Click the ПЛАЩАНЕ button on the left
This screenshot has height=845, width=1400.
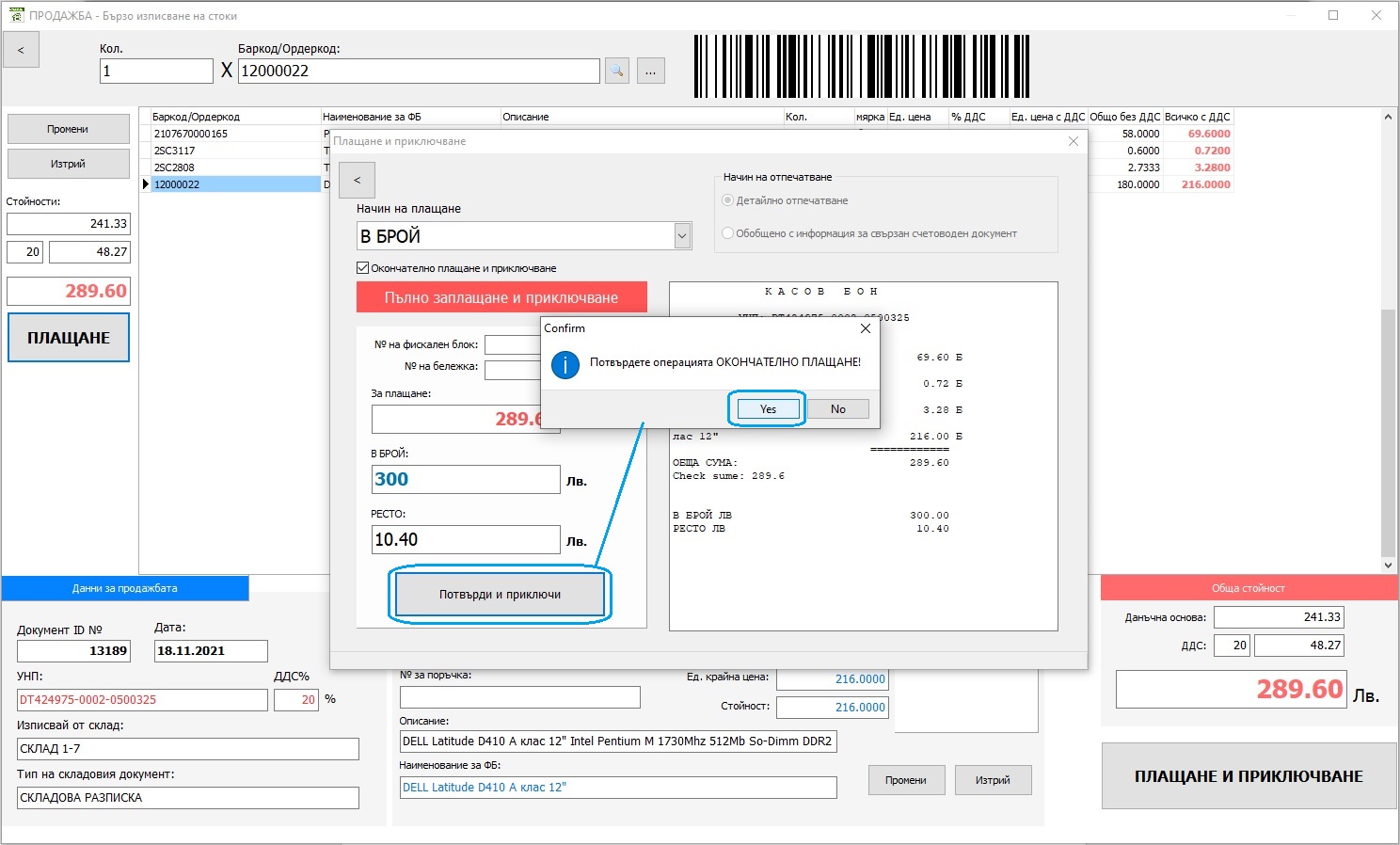[69, 338]
